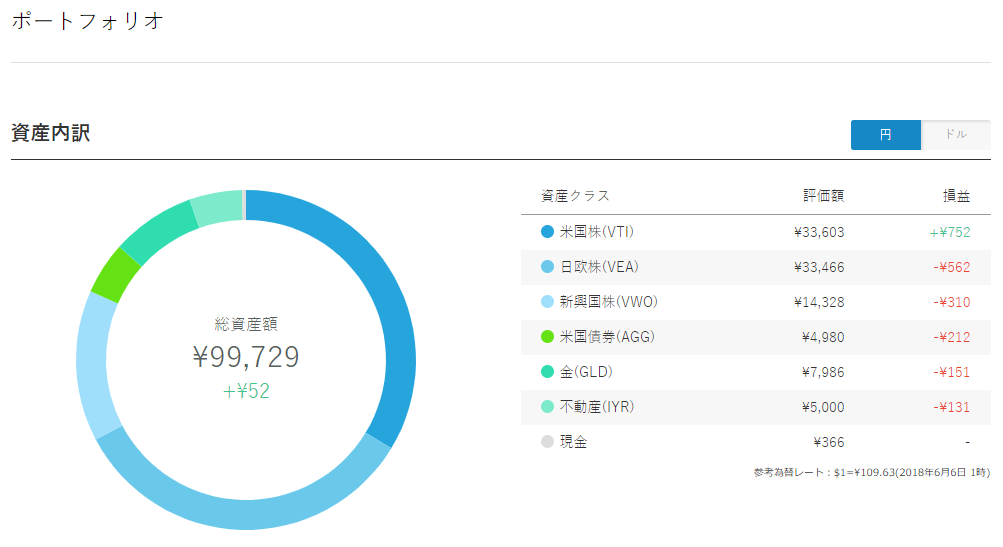Click the +¥752 profit value
1003x547 pixels.
point(950,232)
